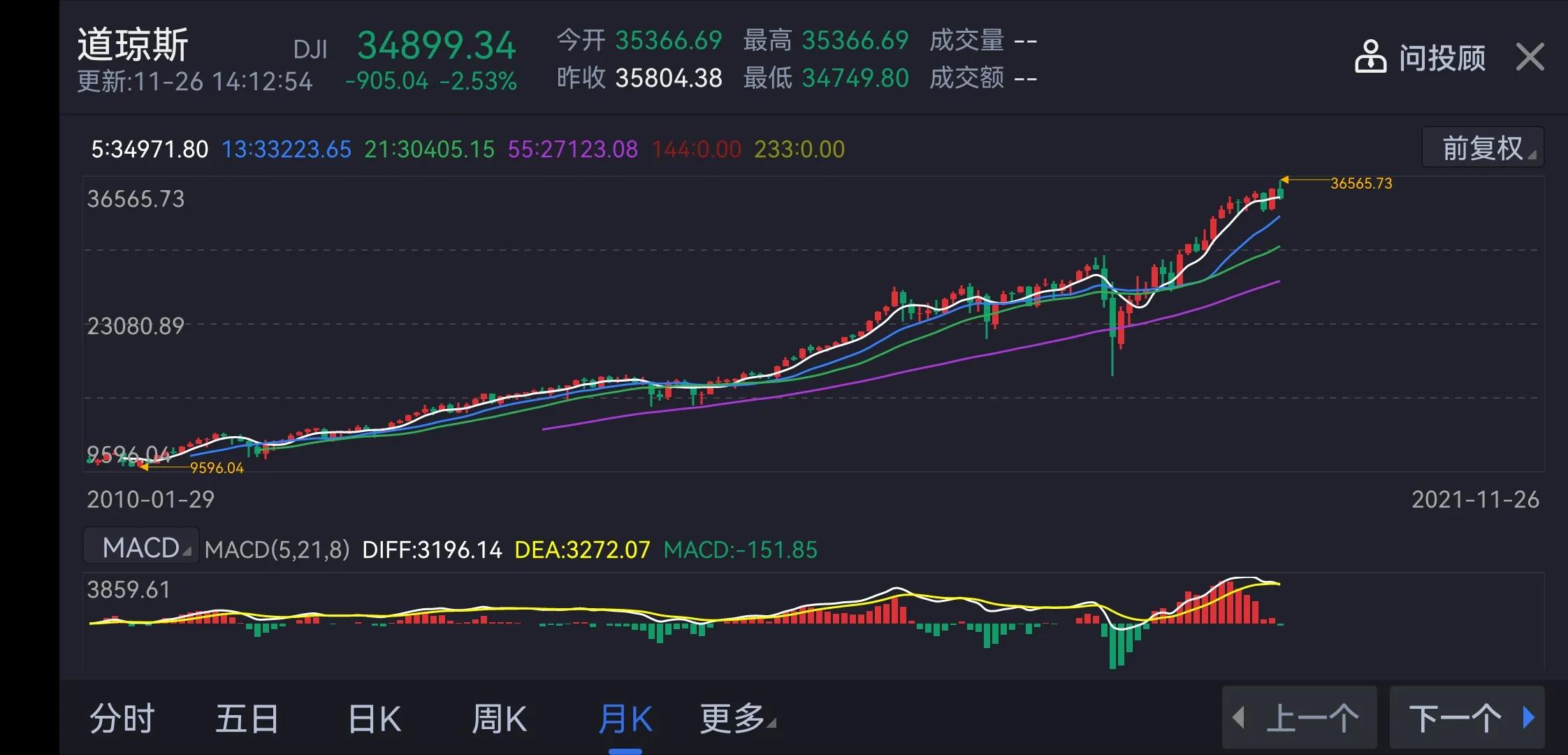Viewport: 1568px width, 755px height.
Task: Click the orange low price marker 9596.04
Action: click(217, 467)
